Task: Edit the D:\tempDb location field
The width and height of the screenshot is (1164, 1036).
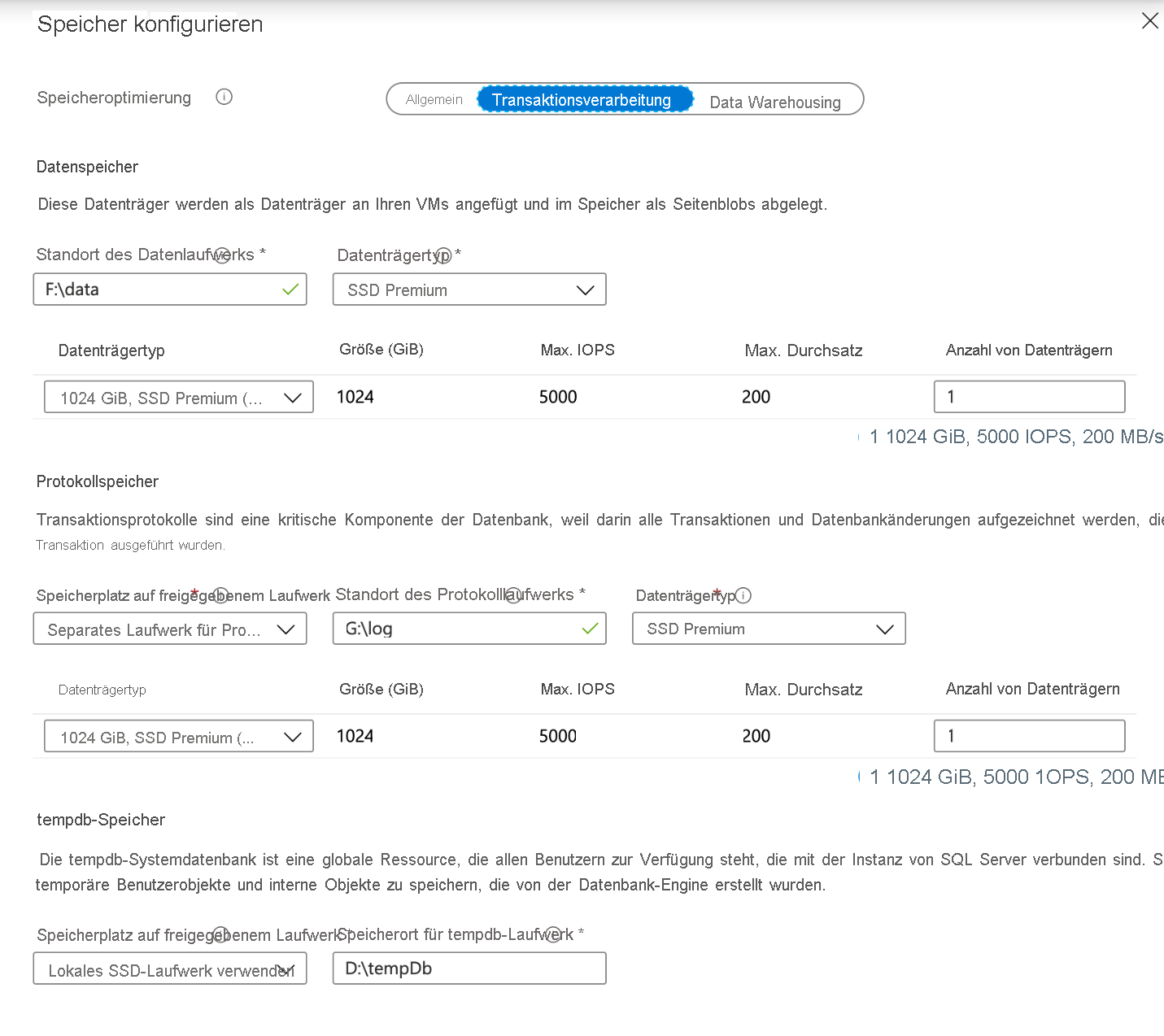Action: 469,968
